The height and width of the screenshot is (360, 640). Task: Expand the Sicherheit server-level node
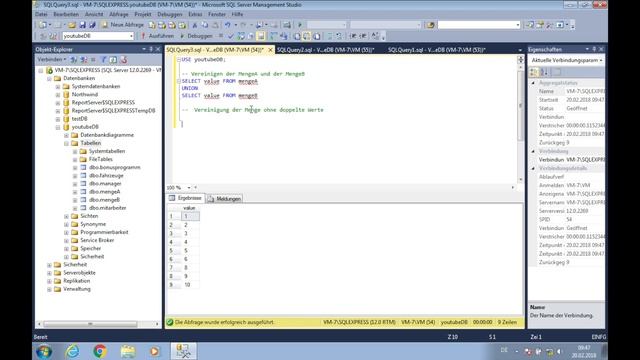(49, 265)
